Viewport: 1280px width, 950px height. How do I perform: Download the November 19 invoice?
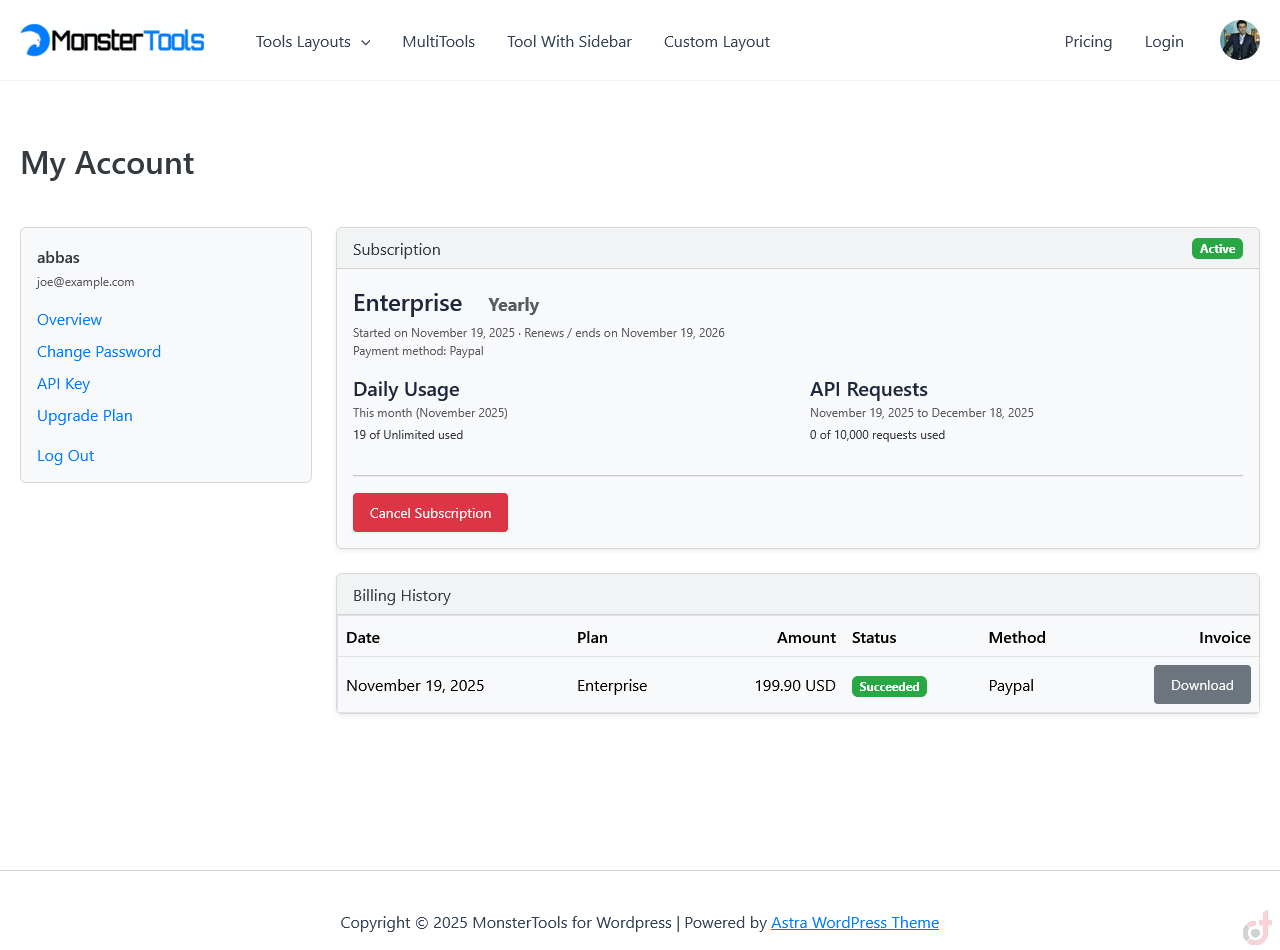coord(1202,685)
